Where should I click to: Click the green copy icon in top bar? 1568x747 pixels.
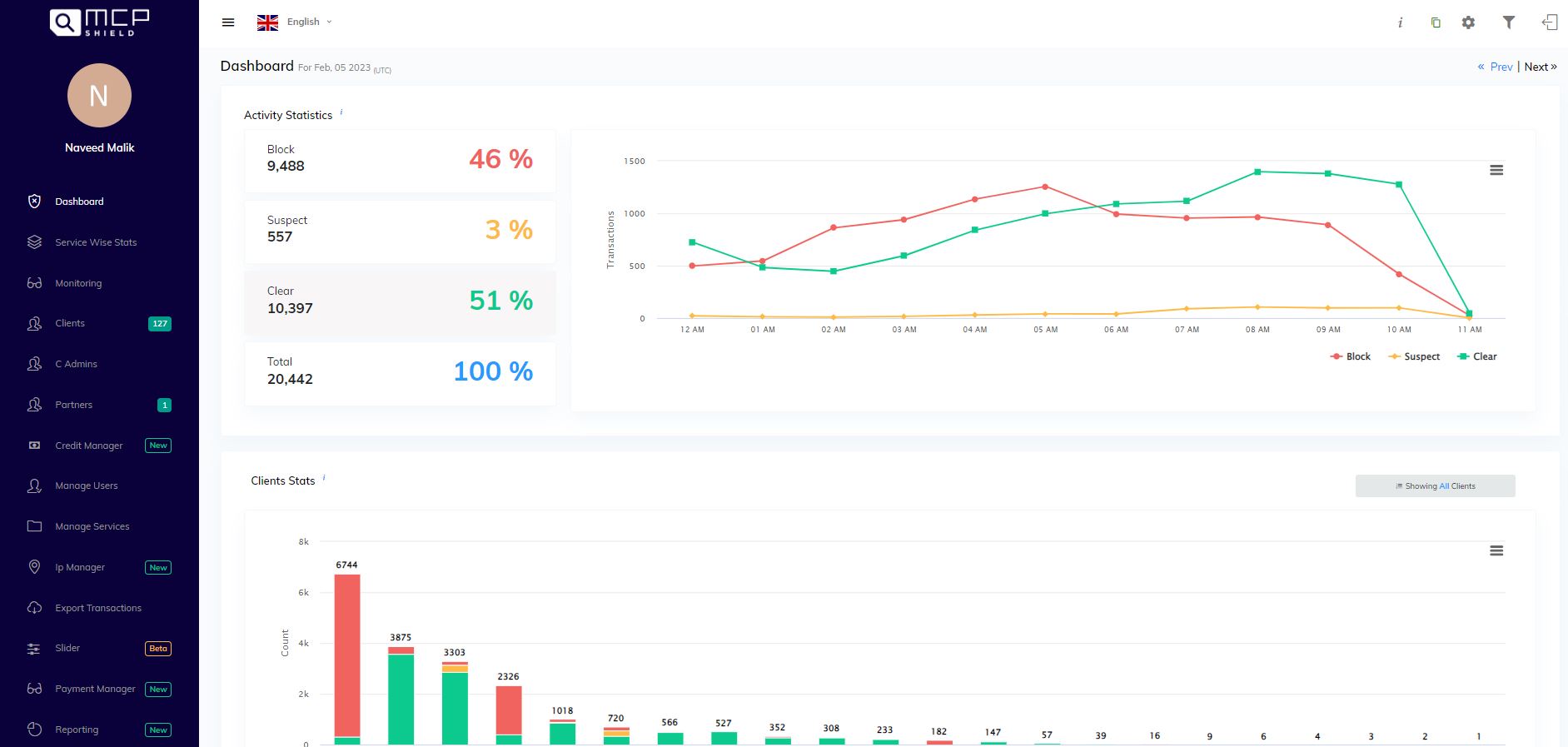1436,22
